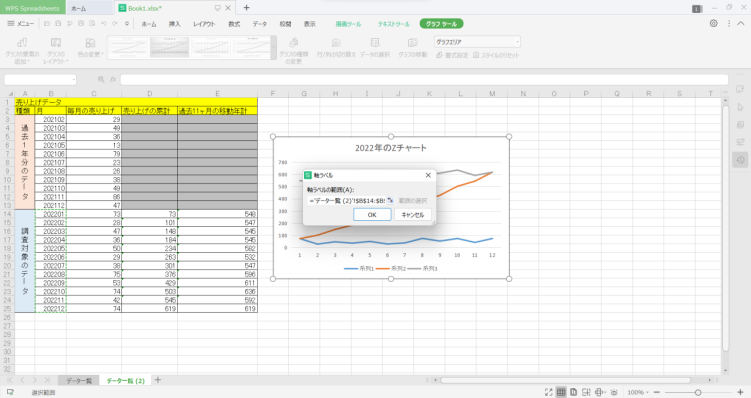Click 行/列の切り替え icon
The width and height of the screenshot is (751, 398).
pos(336,47)
